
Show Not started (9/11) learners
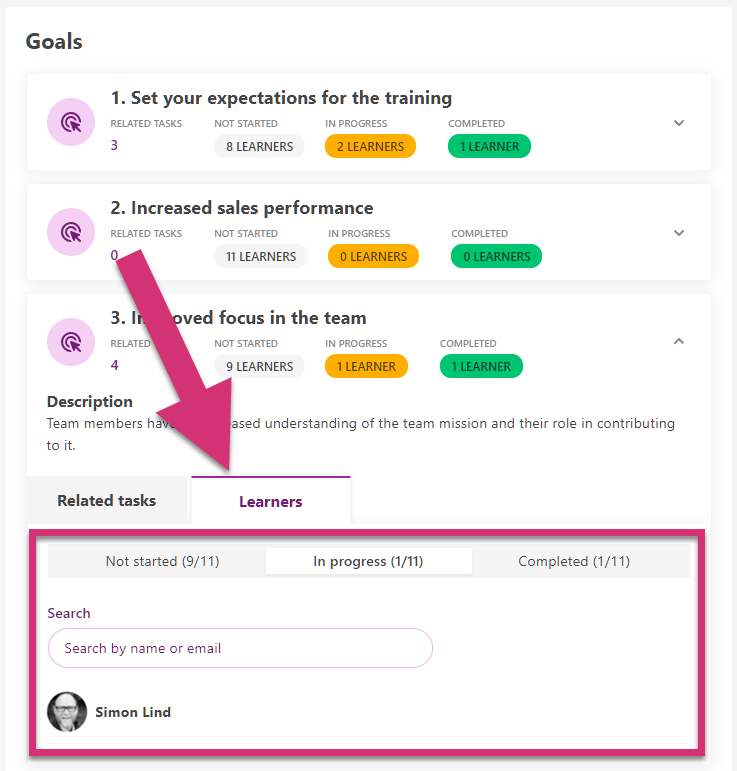pos(162,561)
